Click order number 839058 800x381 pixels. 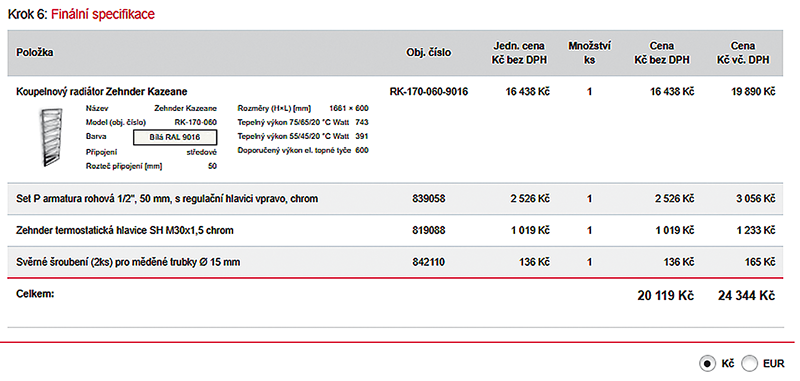pos(429,199)
